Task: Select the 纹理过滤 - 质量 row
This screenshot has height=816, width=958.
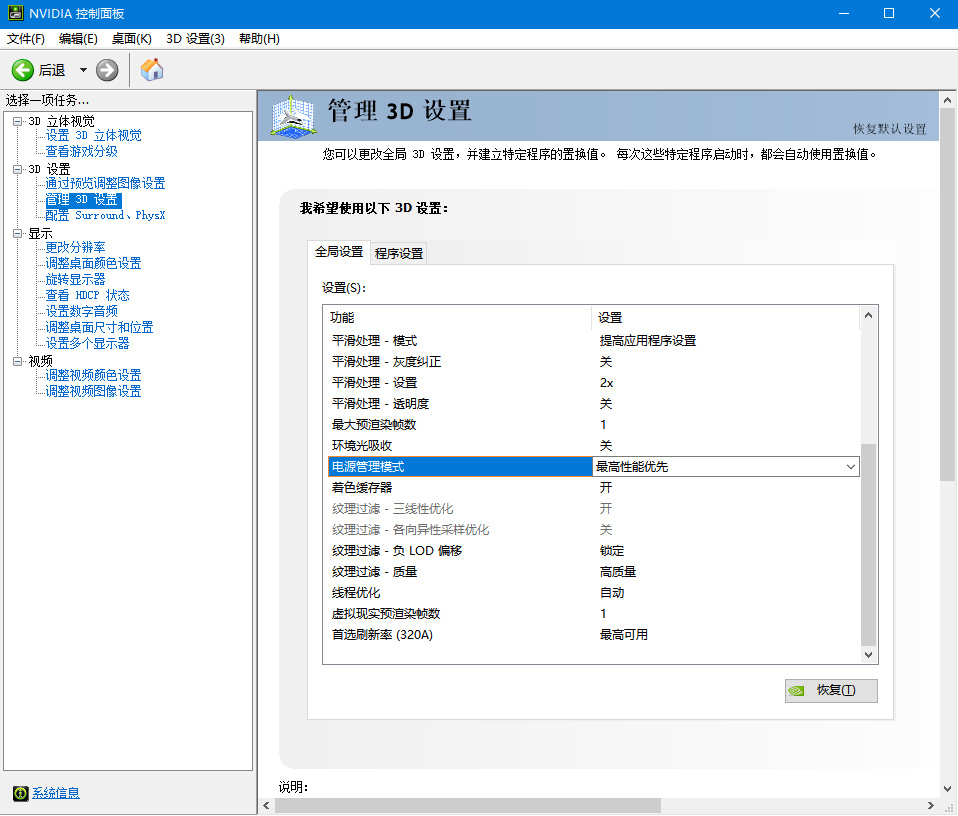Action: pos(375,572)
